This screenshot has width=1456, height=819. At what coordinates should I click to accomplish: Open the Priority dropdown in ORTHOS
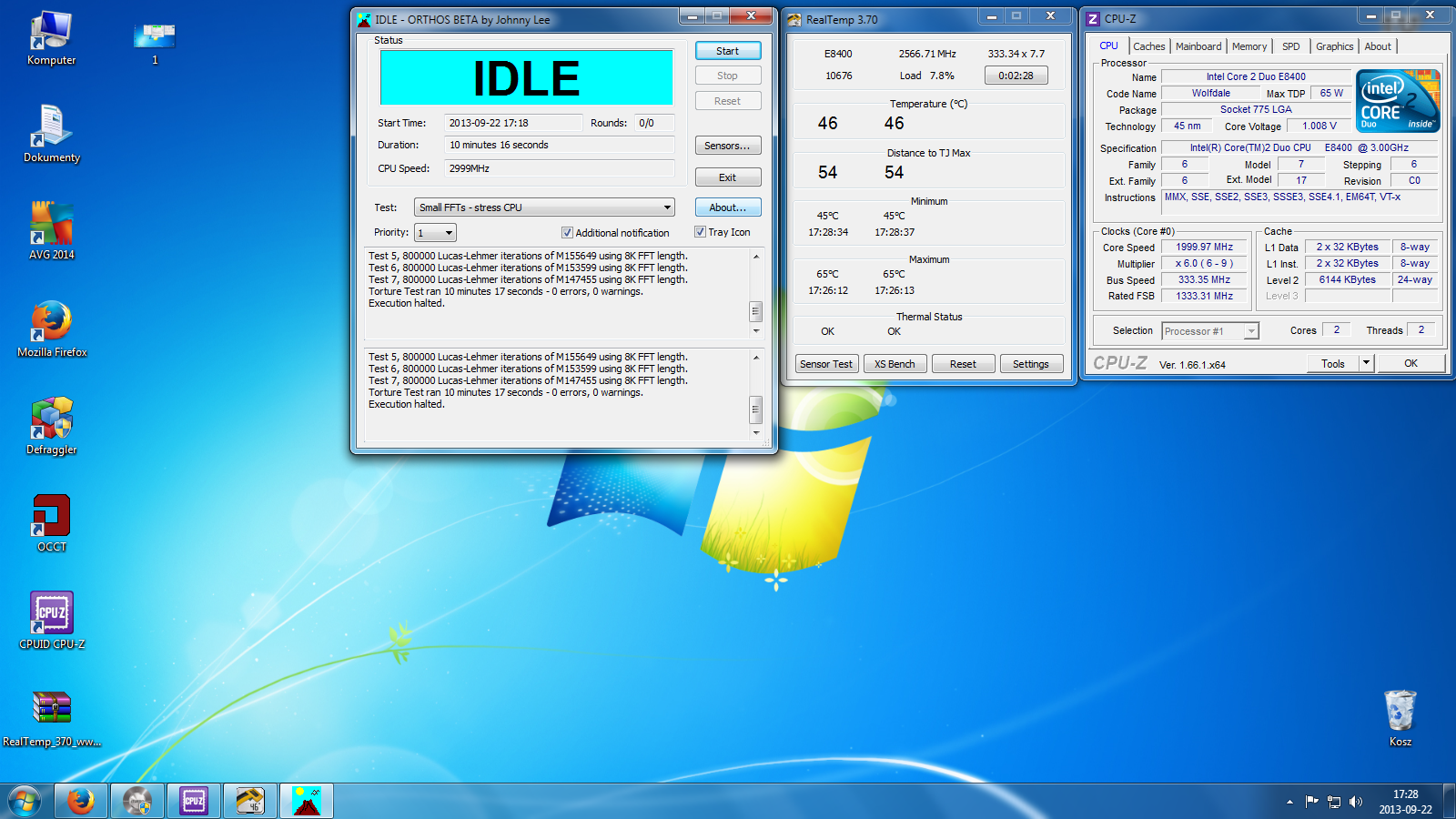pyautogui.click(x=435, y=233)
